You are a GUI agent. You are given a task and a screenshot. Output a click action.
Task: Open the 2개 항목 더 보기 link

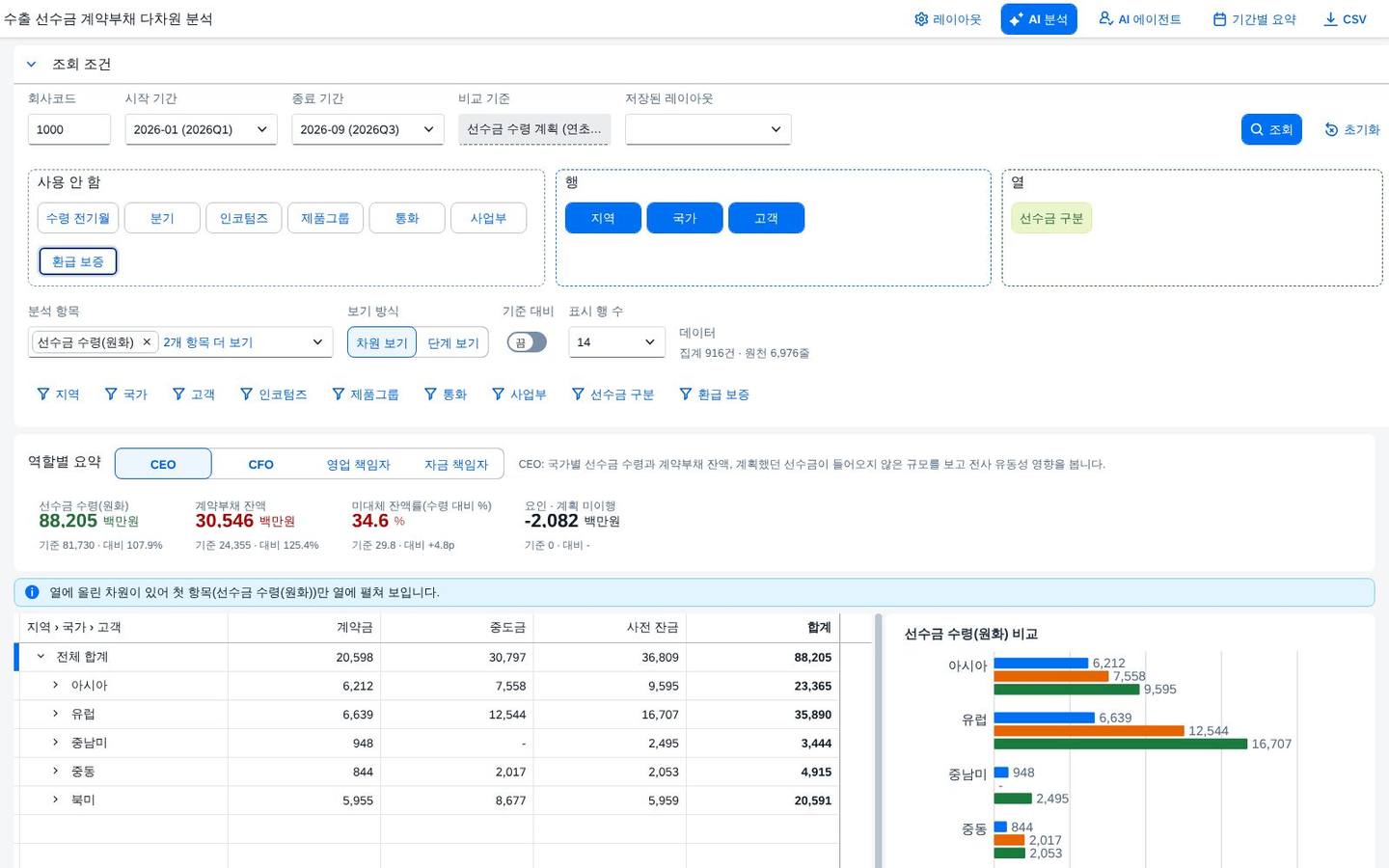[207, 342]
